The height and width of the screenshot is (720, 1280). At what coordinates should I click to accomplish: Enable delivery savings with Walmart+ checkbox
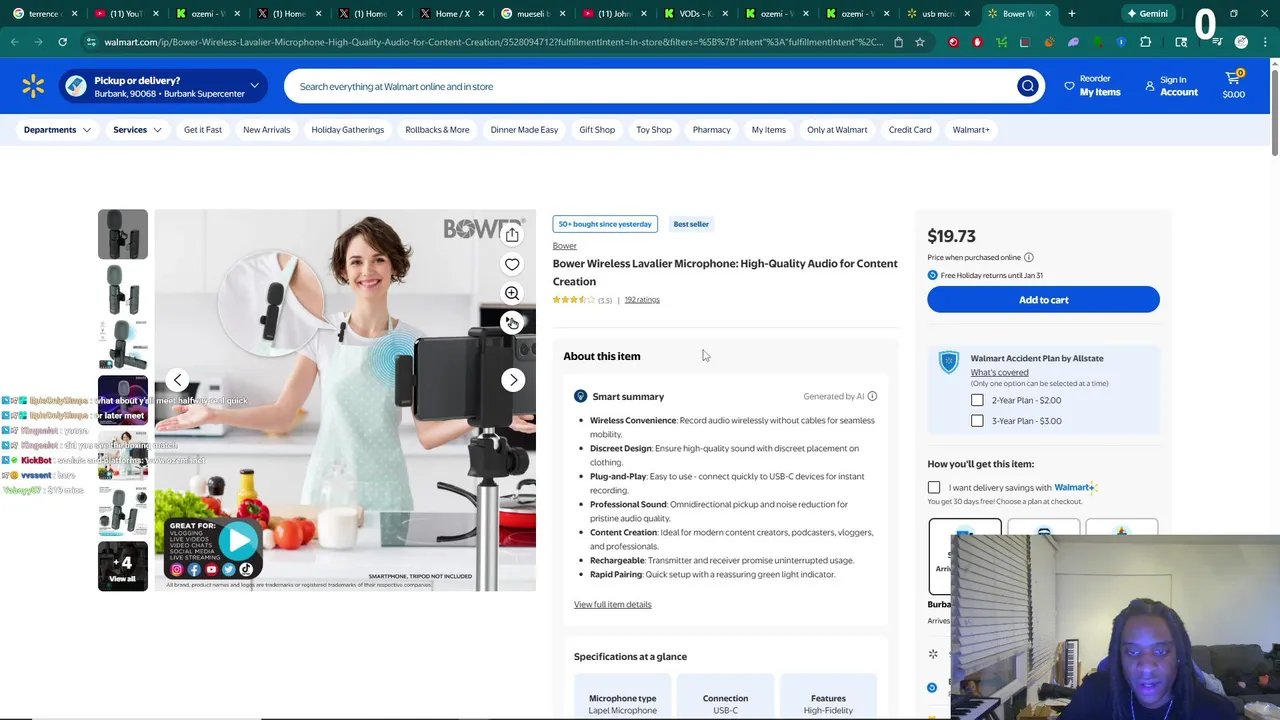[x=934, y=488]
